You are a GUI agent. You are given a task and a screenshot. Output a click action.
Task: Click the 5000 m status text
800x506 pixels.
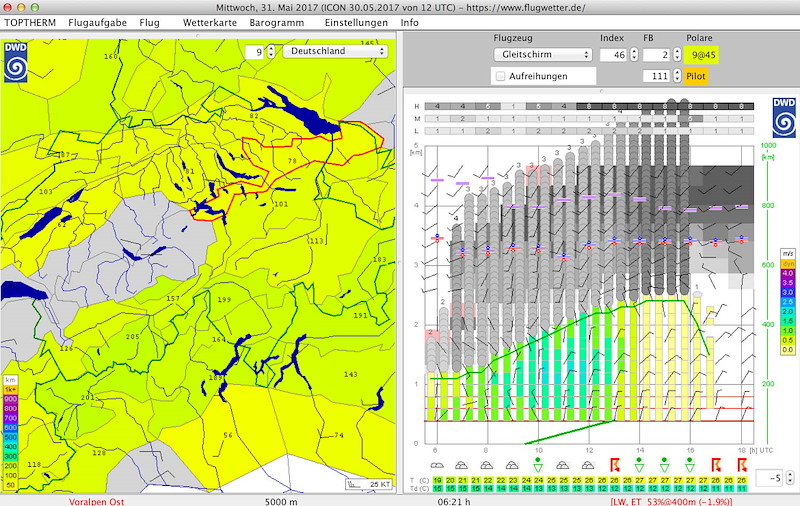click(x=281, y=501)
